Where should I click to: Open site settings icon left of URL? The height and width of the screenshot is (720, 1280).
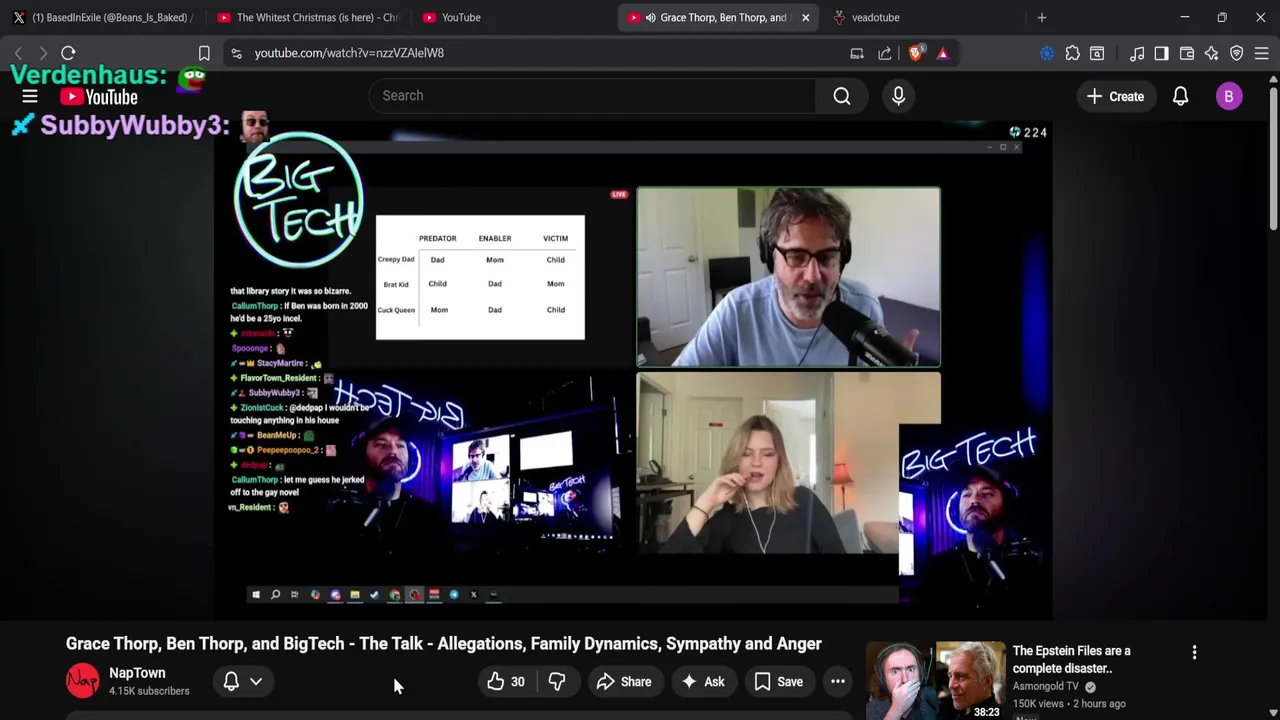point(236,53)
